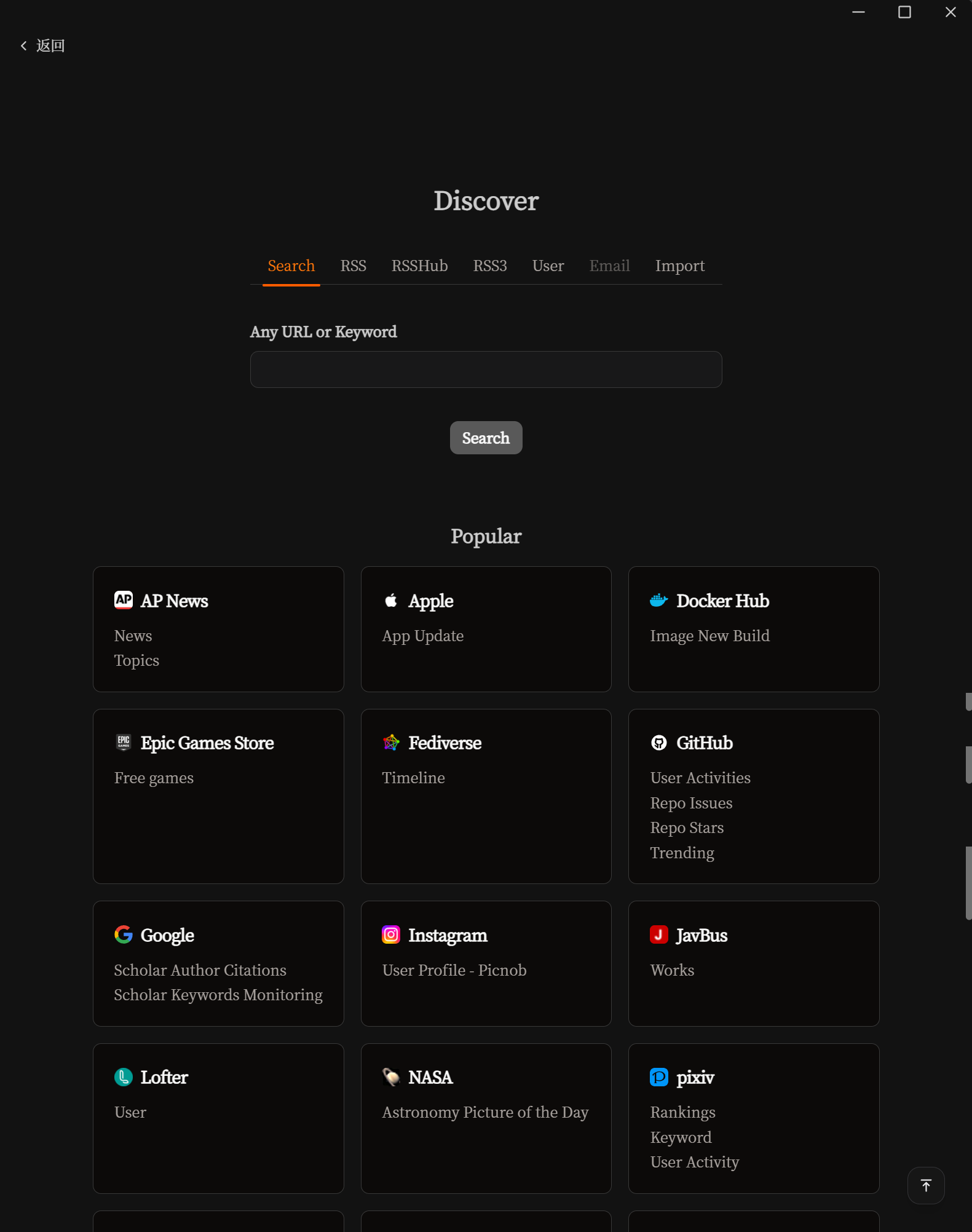Select the Search tab

[x=291, y=266]
